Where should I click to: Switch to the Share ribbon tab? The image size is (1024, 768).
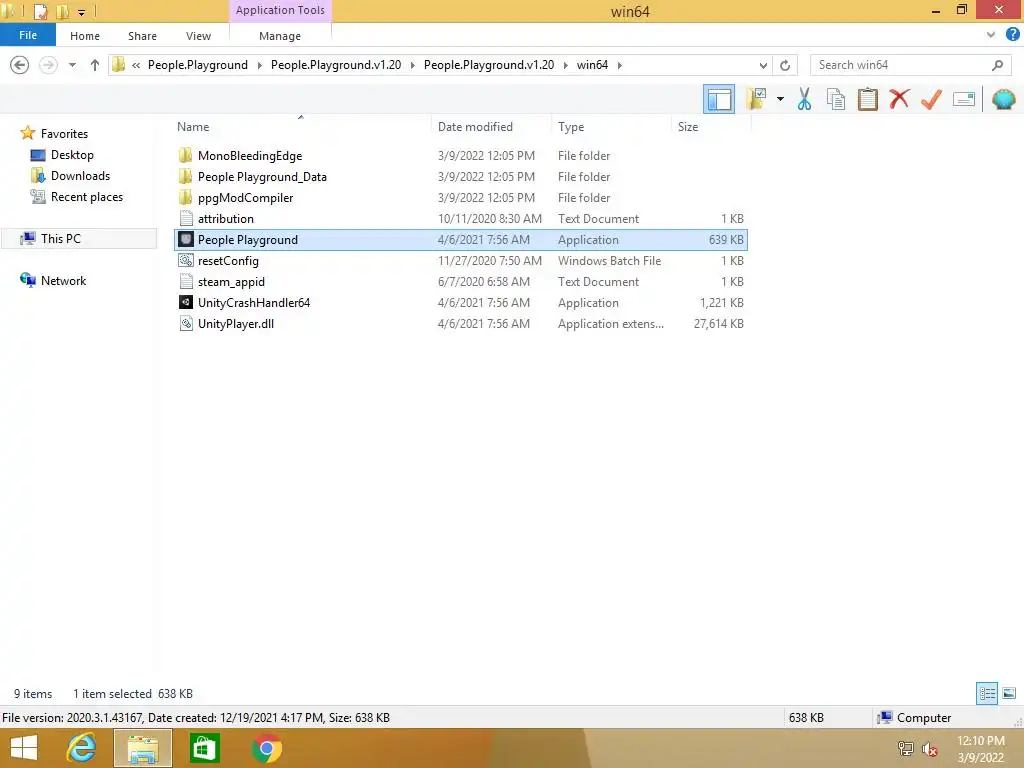click(142, 36)
